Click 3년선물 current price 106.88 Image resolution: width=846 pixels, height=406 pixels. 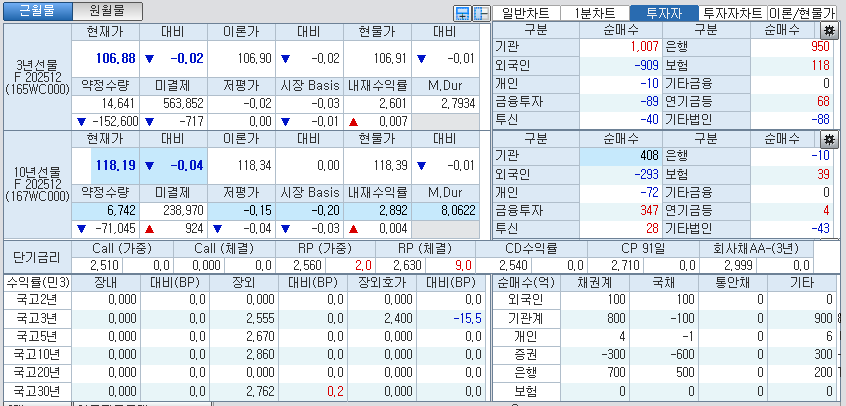pyautogui.click(x=116, y=58)
